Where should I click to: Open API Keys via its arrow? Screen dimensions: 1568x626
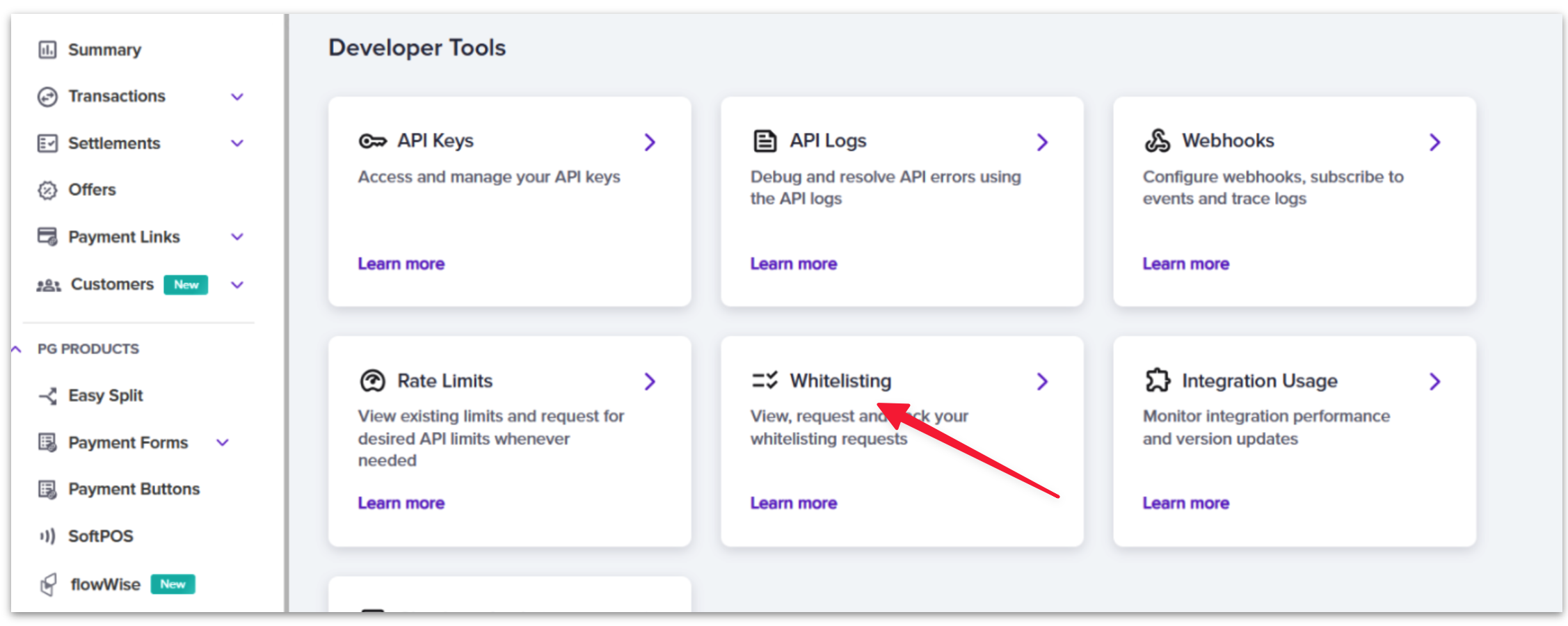pos(650,143)
